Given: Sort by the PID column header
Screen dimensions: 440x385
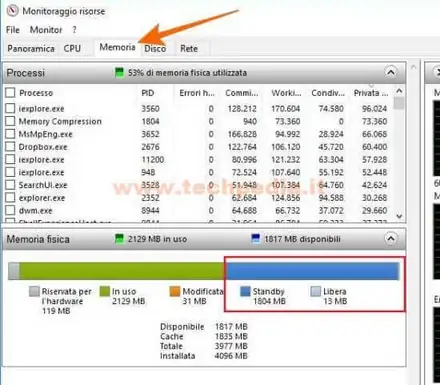Looking at the screenshot, I should point(148,93).
